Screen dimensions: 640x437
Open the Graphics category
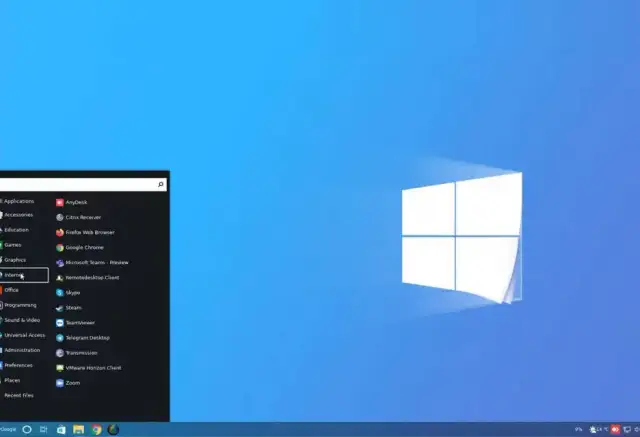(13, 260)
